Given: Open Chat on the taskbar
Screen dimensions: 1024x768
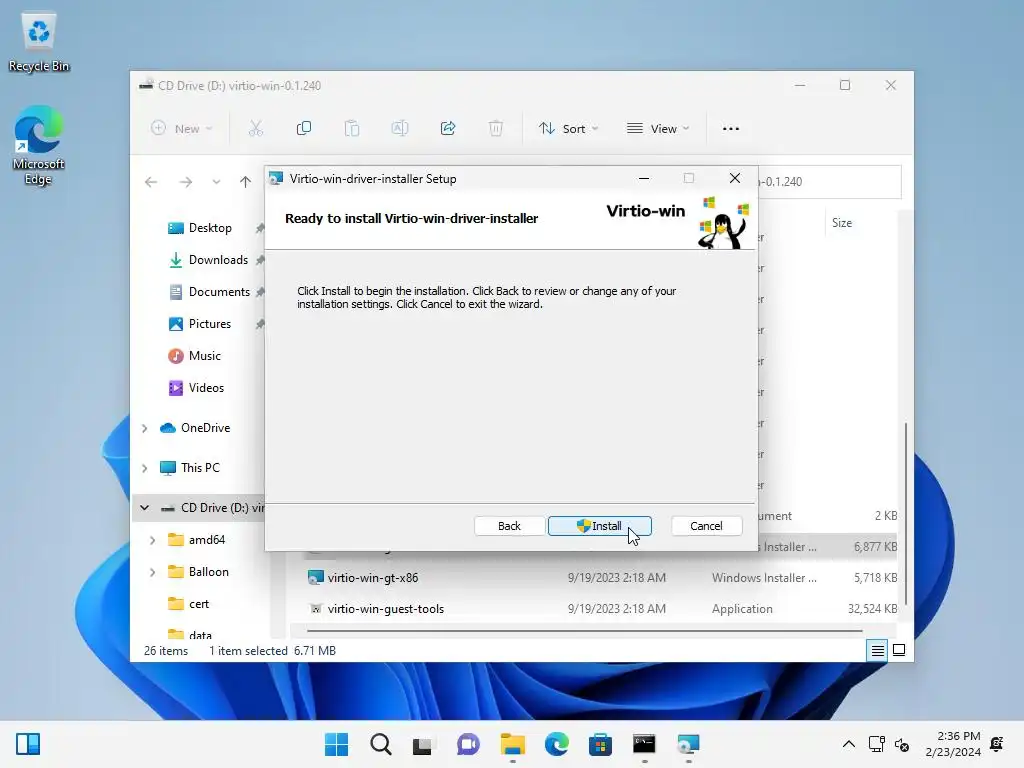Looking at the screenshot, I should pos(468,744).
